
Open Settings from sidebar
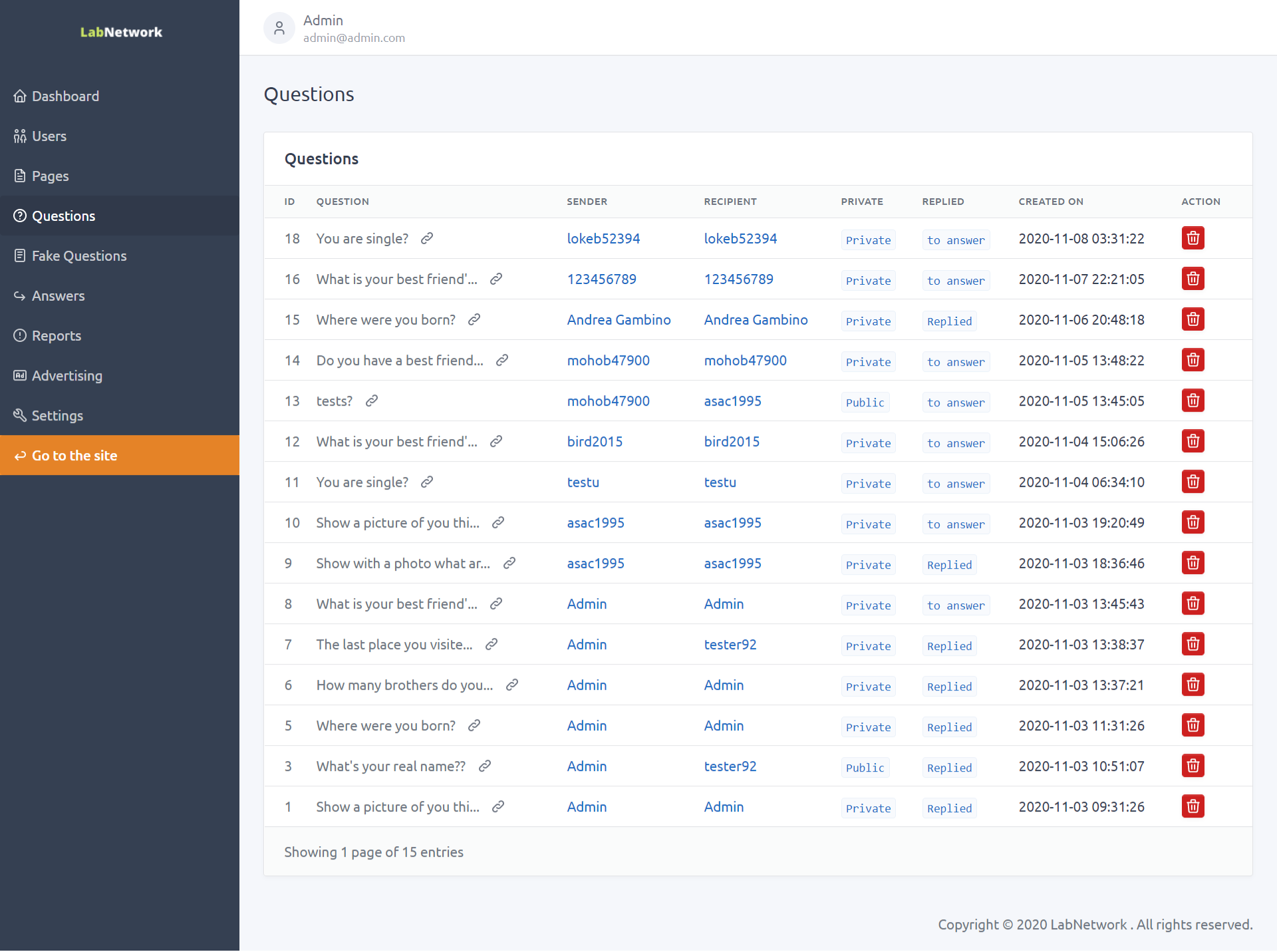[57, 416]
